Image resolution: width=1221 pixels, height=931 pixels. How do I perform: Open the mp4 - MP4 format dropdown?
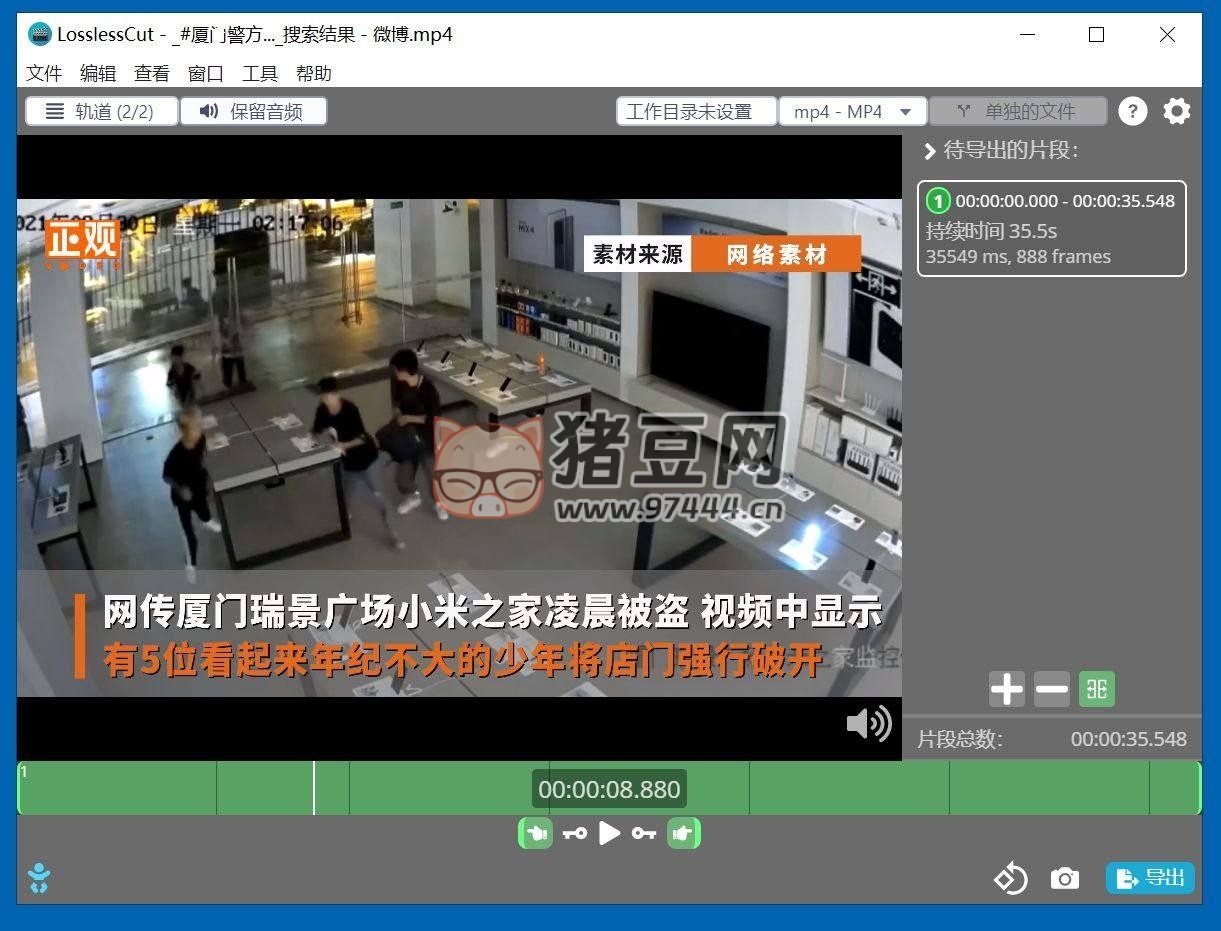[x=852, y=111]
